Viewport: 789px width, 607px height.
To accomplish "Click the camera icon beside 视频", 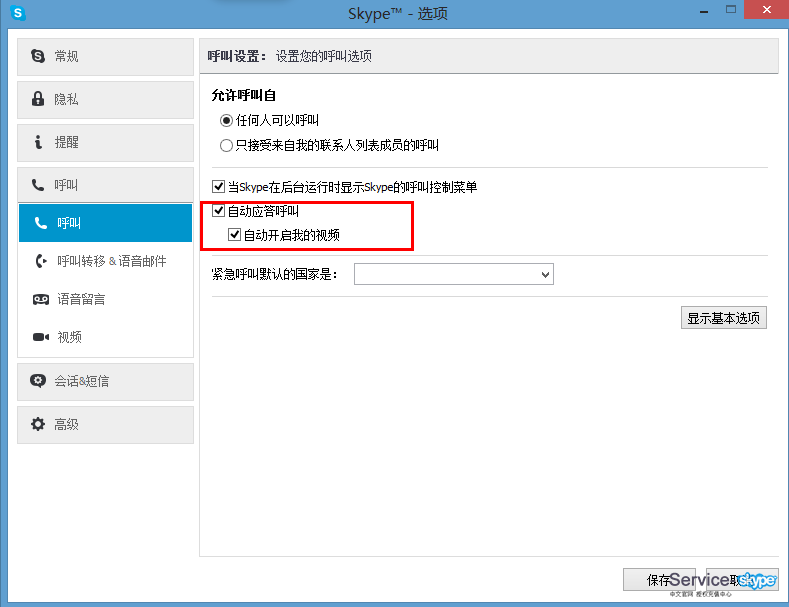I will [x=41, y=337].
